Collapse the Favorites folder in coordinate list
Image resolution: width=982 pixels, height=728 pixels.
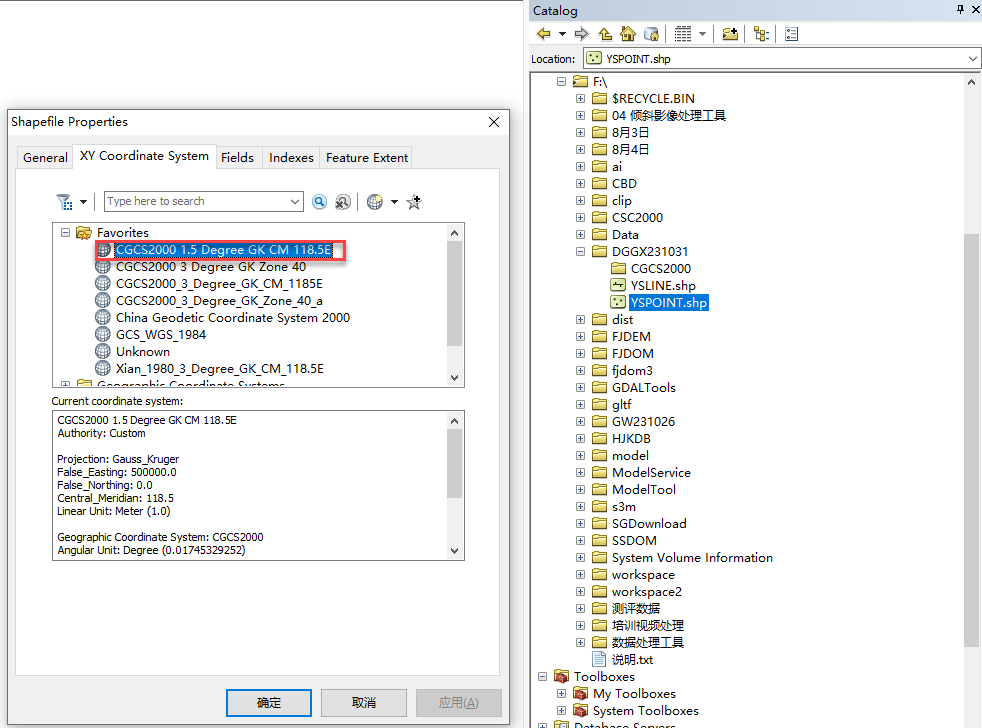[x=66, y=233]
